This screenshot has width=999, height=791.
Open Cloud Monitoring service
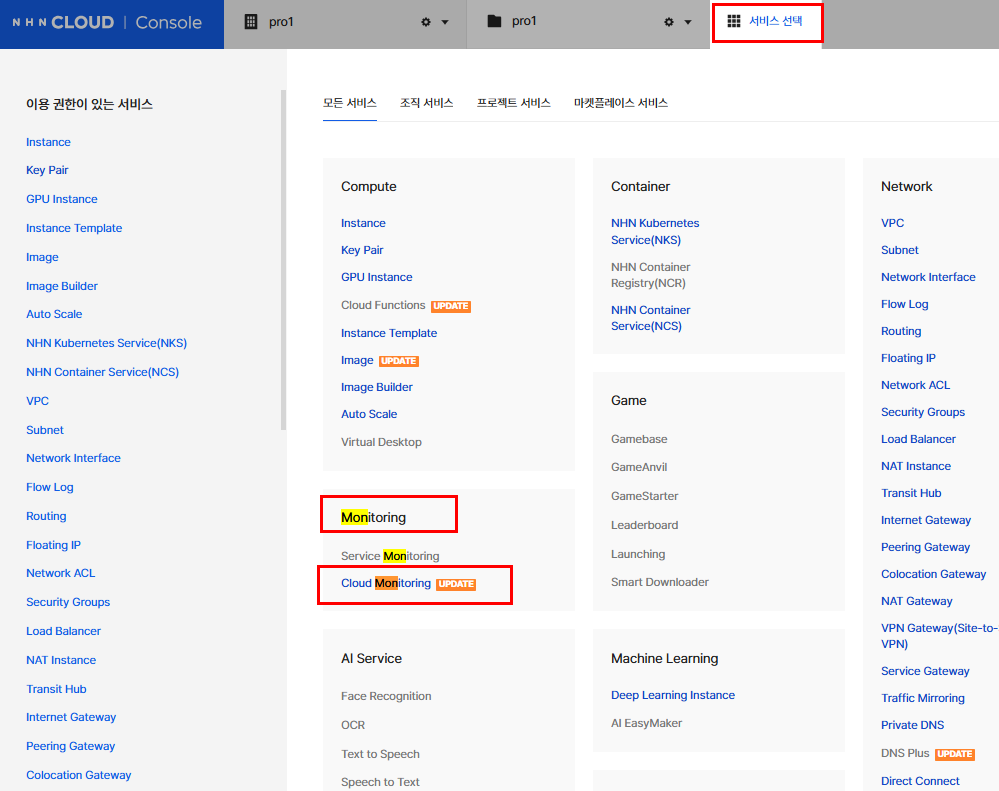(385, 583)
